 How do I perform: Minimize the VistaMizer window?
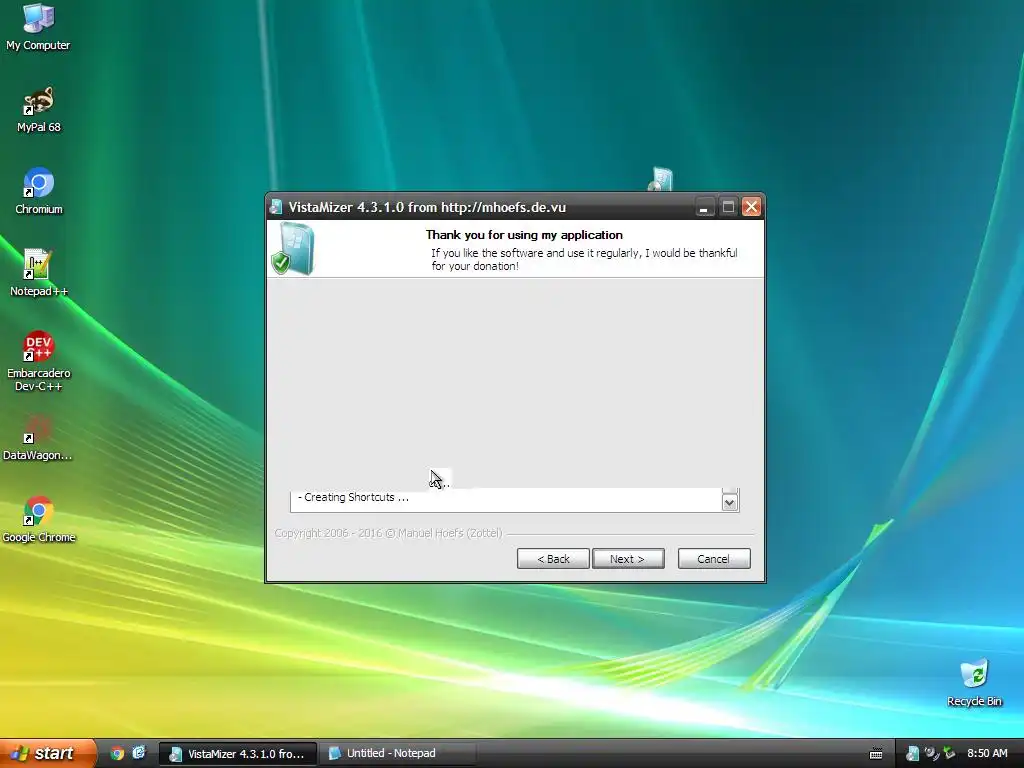pyautogui.click(x=704, y=207)
